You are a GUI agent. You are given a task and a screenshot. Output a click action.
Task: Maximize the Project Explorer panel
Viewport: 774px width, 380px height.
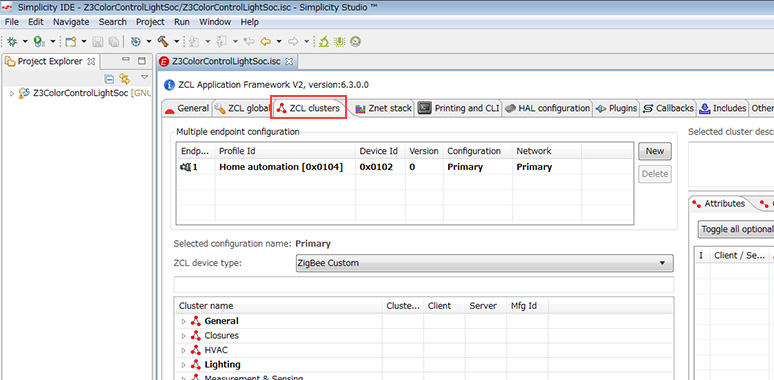coord(142,61)
